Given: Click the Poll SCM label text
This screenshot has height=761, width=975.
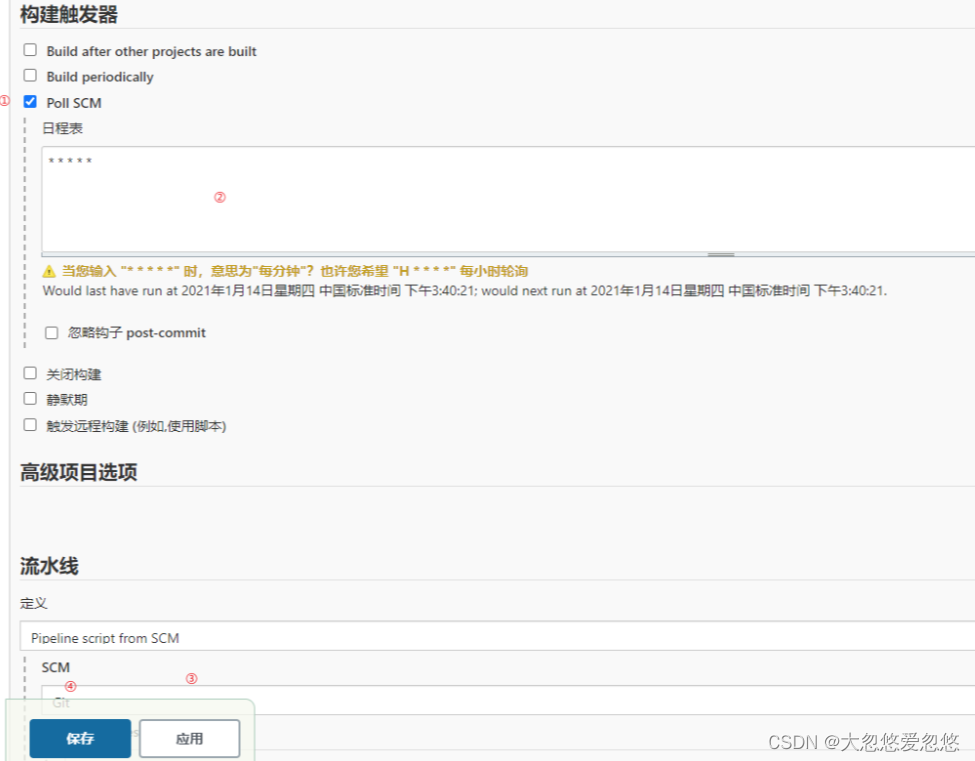Looking at the screenshot, I should point(74,103).
